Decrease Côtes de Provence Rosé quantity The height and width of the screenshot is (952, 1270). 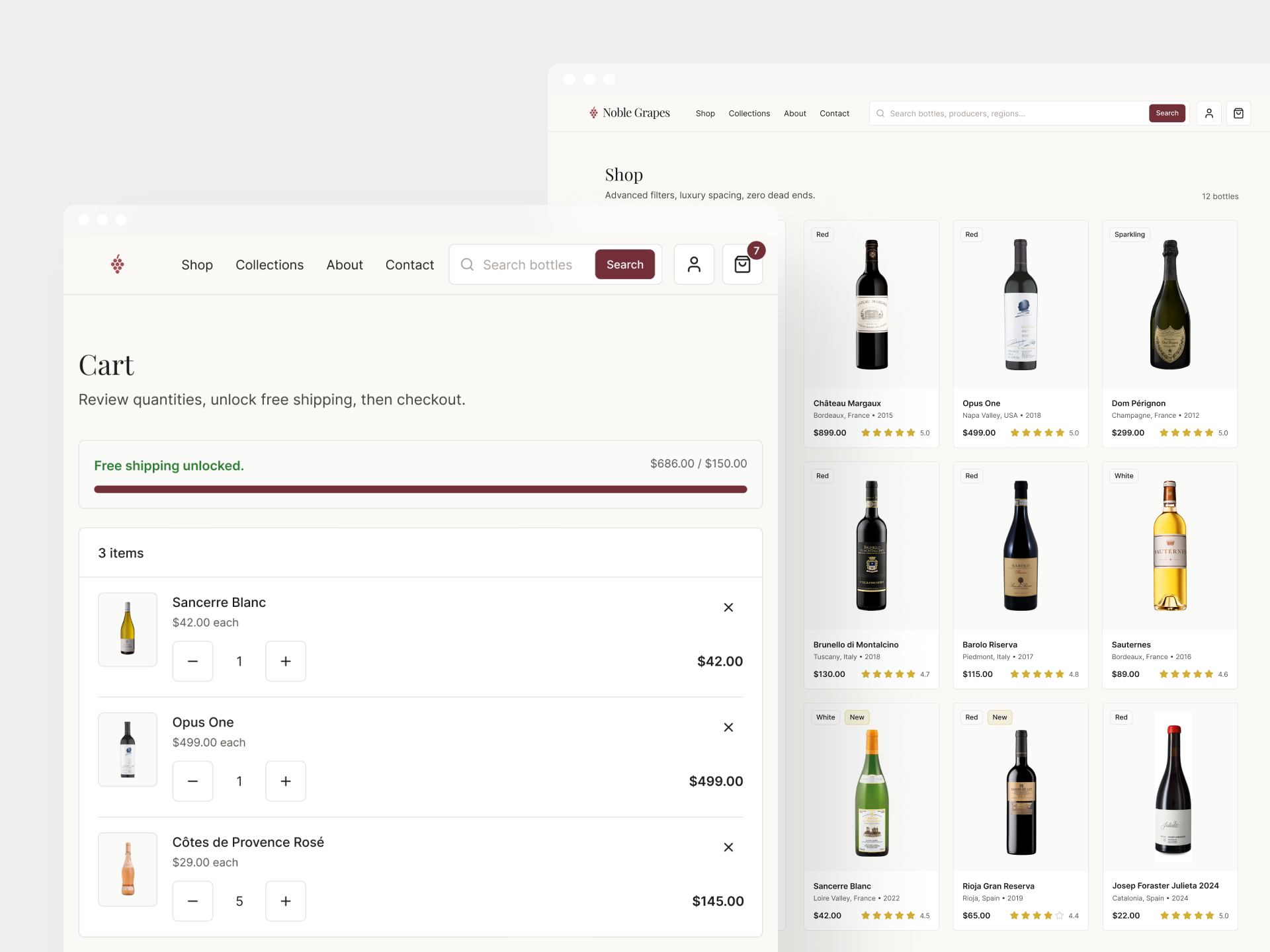click(x=192, y=901)
